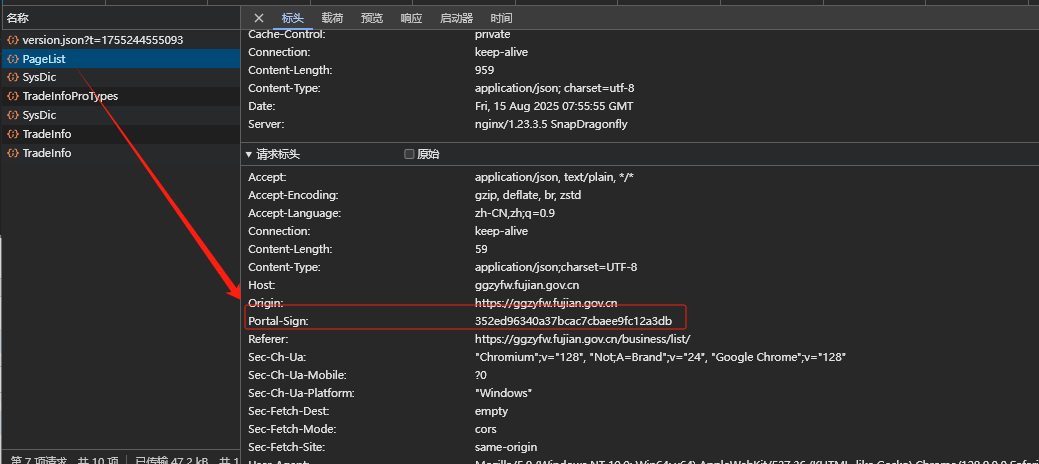The image size is (1039, 464).
Task: Select the version.json request row
Action: [x=120, y=40]
